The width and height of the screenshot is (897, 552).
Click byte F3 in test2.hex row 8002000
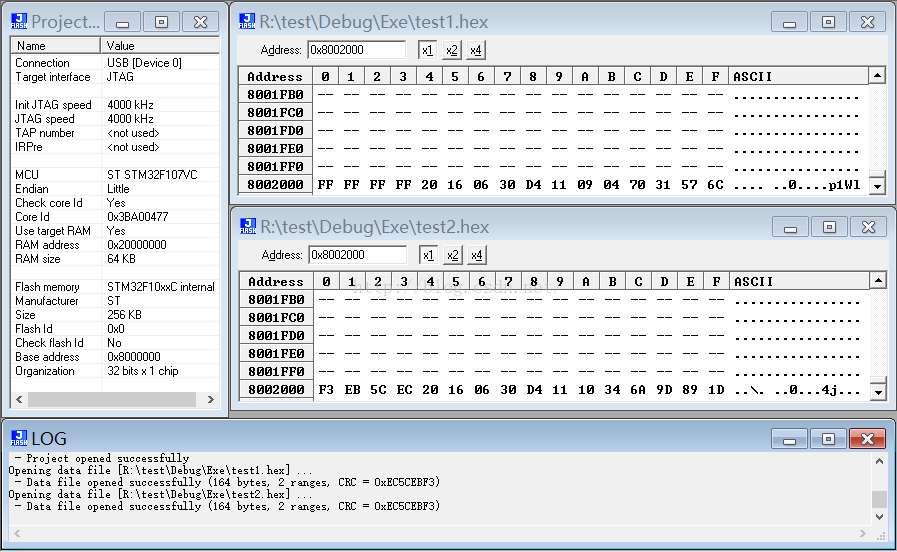coord(326,390)
